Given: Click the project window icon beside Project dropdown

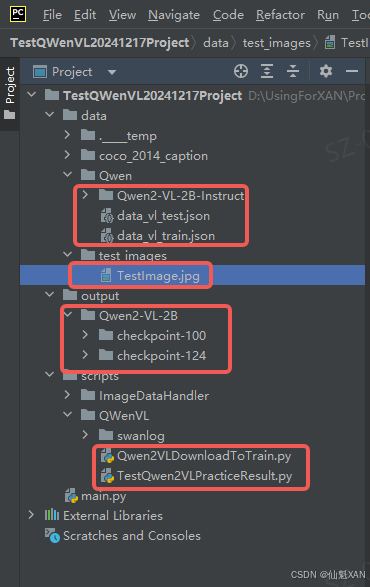Looking at the screenshot, I should point(40,72).
